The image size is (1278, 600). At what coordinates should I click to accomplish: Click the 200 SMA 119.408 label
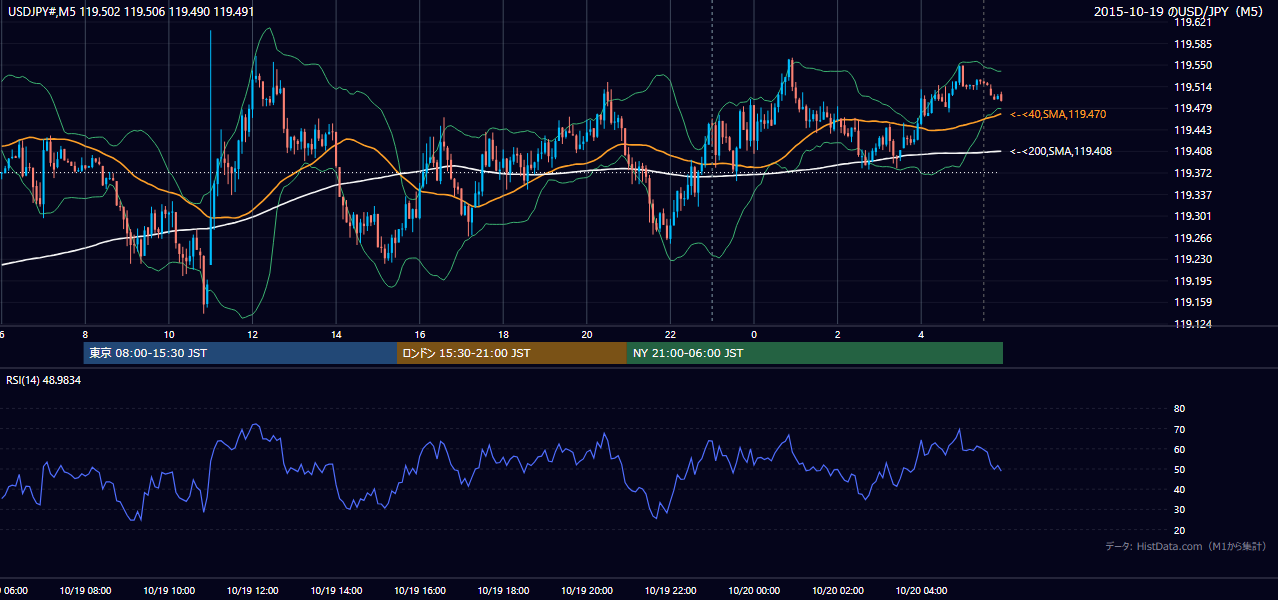coord(1061,151)
